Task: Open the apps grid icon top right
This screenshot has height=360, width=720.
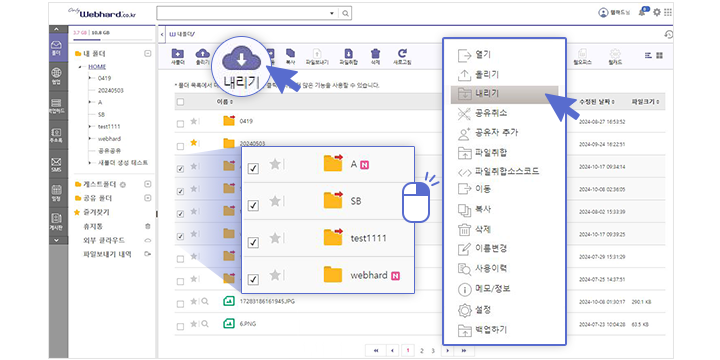Action: point(668,12)
